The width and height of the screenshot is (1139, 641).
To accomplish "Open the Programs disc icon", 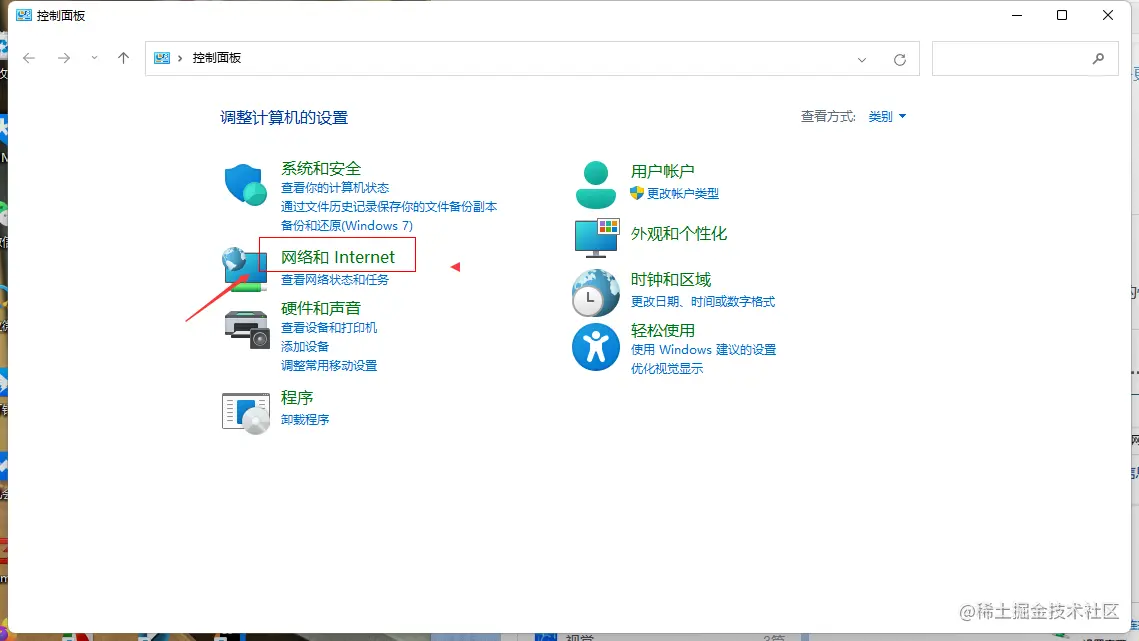I will point(246,413).
